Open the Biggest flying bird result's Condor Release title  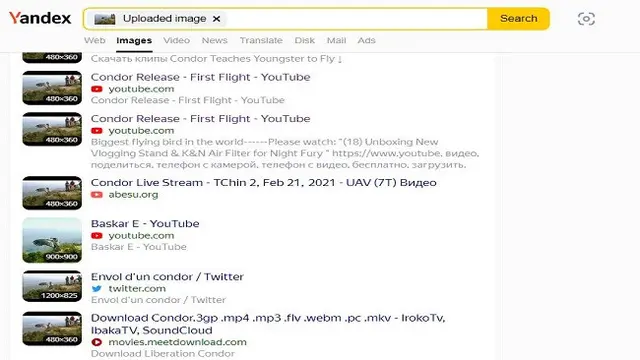tap(200, 119)
